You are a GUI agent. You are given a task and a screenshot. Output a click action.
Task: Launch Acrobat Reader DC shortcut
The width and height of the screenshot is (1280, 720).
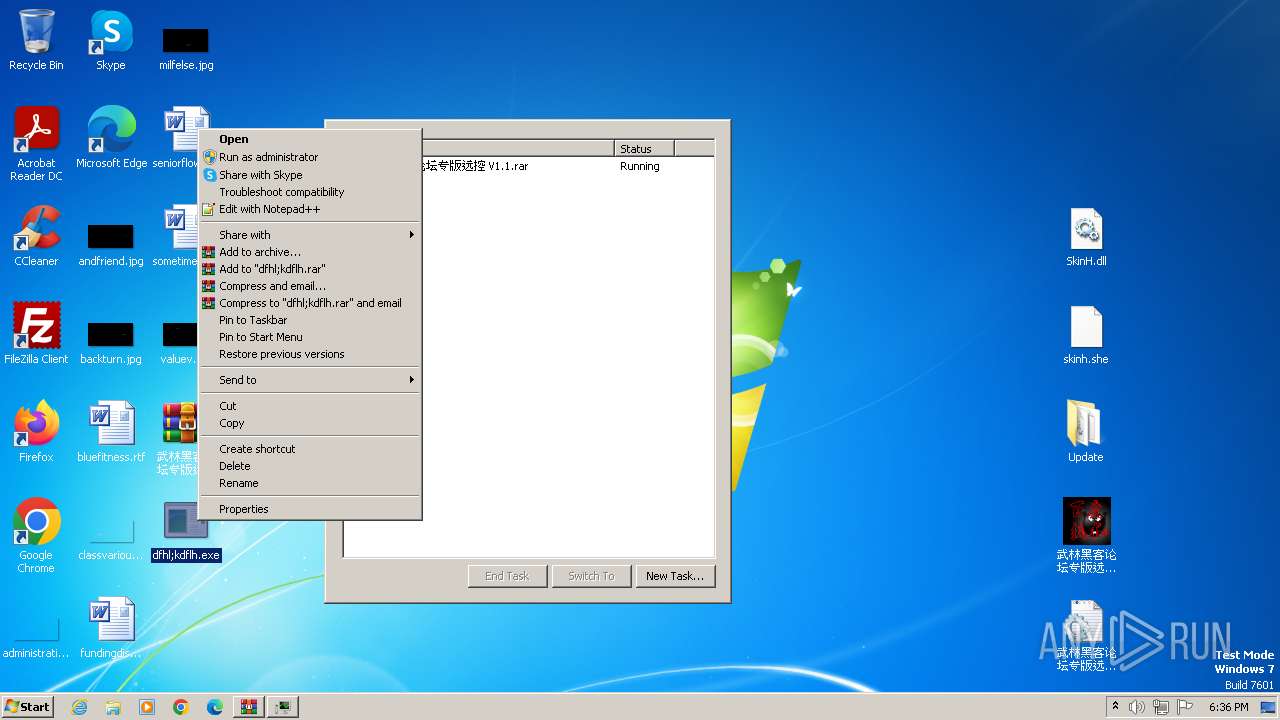(36, 144)
